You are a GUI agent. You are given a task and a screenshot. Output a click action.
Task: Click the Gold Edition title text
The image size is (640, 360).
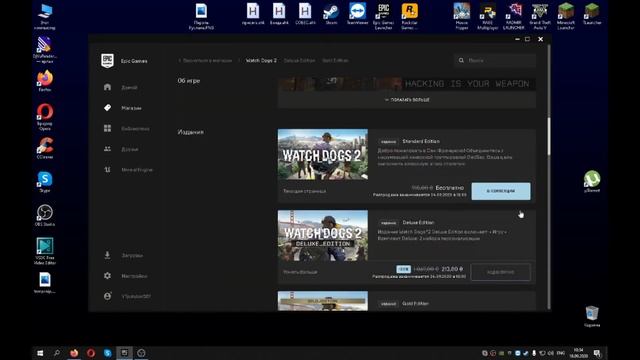(x=416, y=304)
